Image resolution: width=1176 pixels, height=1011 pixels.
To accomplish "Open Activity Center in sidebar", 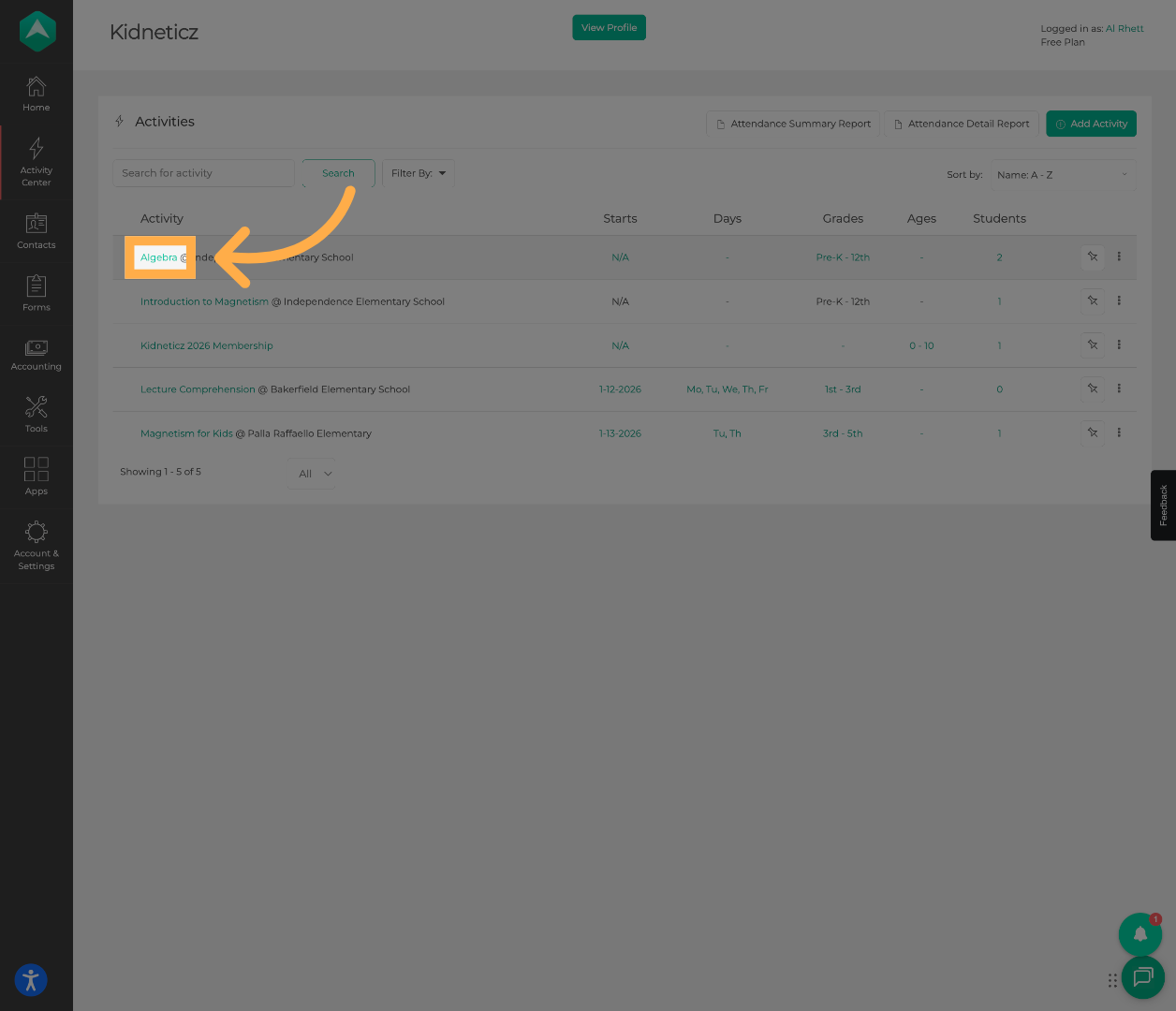I will (x=37, y=162).
